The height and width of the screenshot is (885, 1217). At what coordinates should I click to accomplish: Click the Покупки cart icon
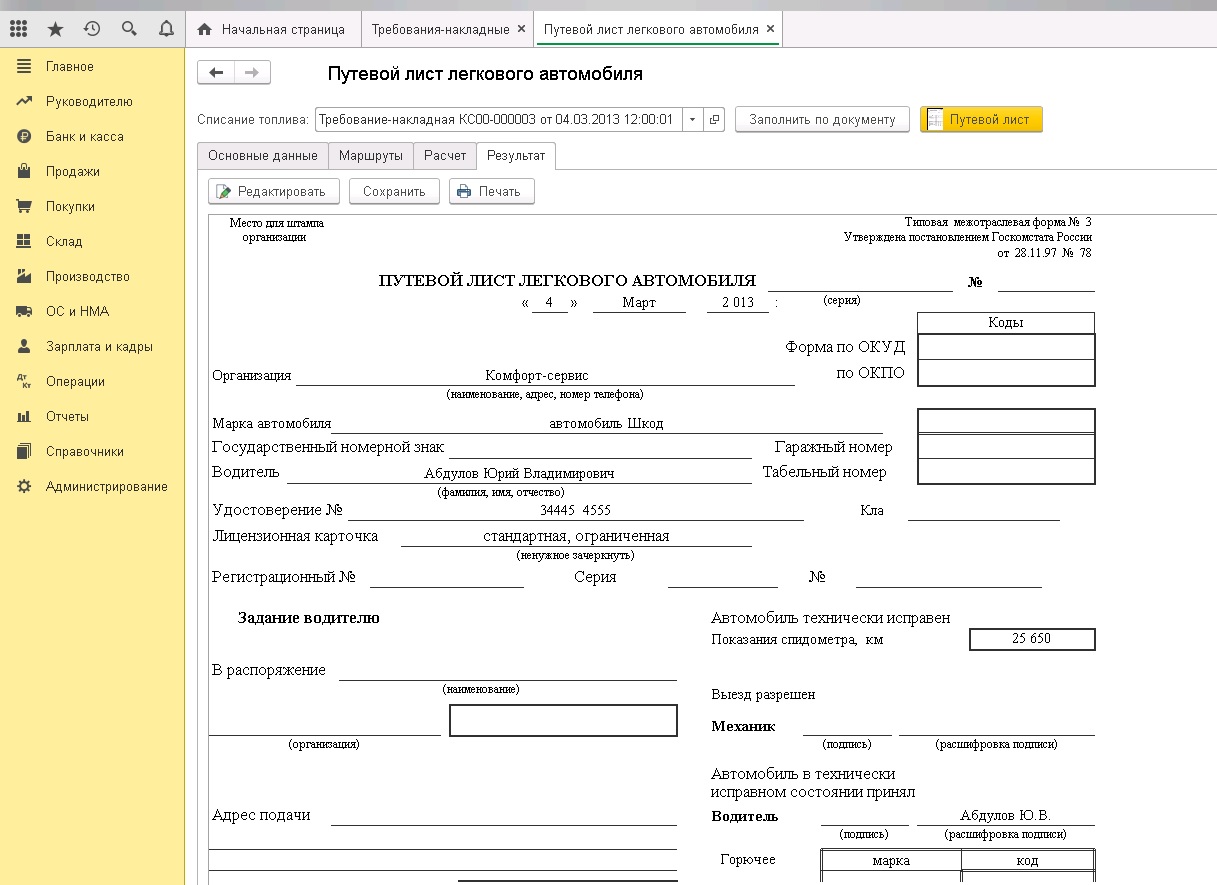tap(24, 207)
